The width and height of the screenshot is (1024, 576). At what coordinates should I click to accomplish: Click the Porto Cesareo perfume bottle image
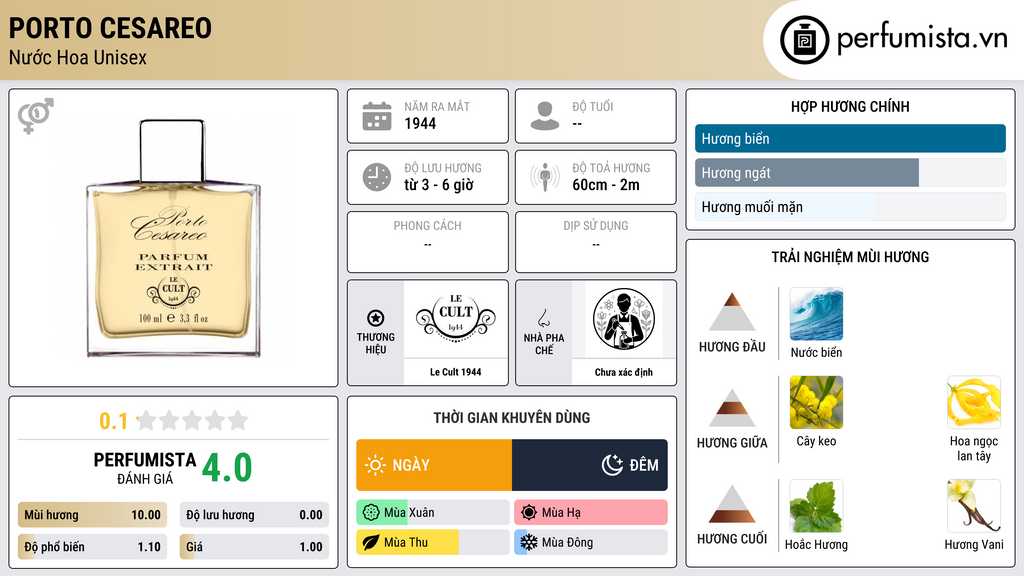[x=174, y=238]
